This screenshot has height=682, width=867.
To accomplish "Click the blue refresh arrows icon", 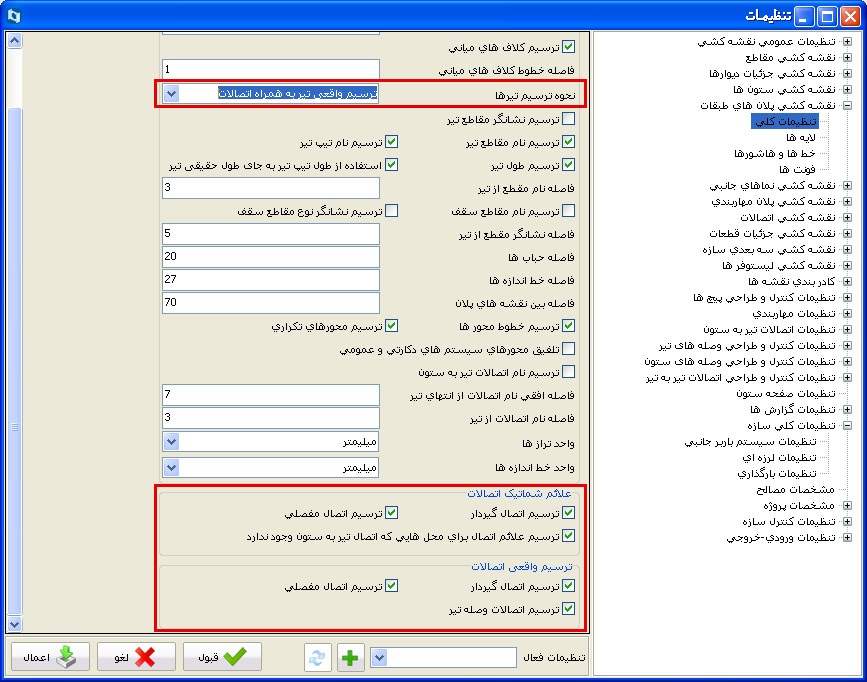I will click(x=318, y=657).
